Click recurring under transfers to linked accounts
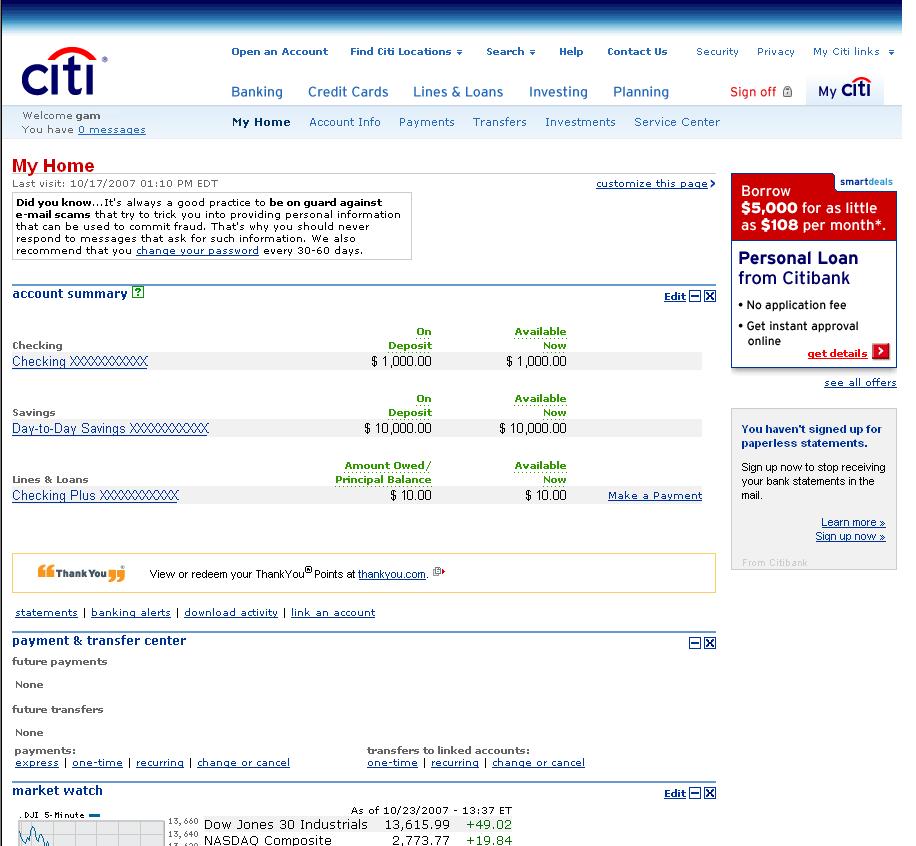The image size is (916, 846). tap(454, 762)
